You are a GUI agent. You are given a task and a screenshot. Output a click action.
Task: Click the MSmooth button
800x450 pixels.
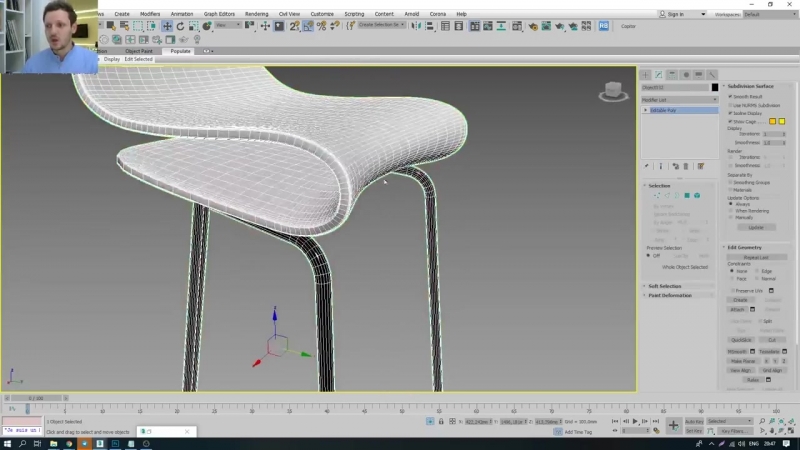pos(737,352)
